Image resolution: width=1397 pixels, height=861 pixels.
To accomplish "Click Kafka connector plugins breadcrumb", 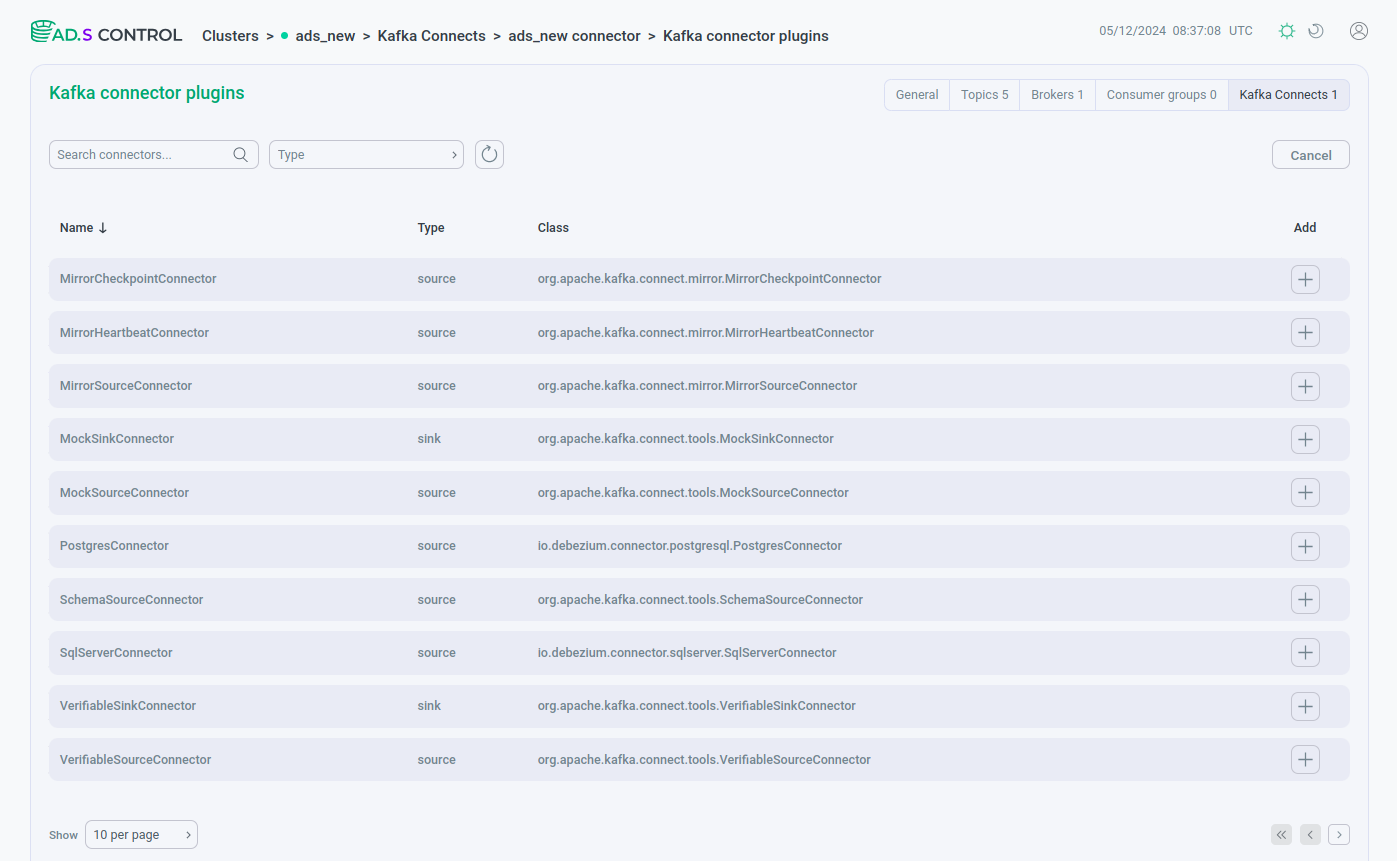I will tap(746, 36).
